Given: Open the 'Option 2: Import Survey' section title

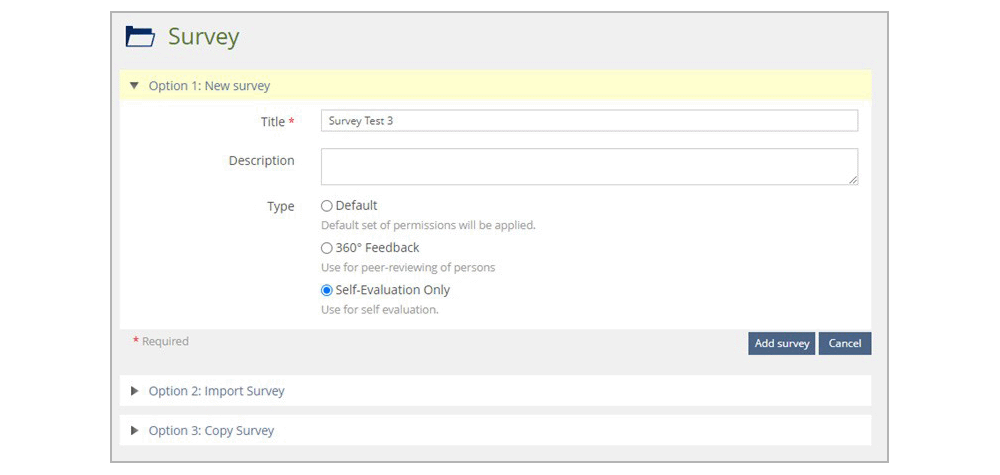Looking at the screenshot, I should coord(216,391).
